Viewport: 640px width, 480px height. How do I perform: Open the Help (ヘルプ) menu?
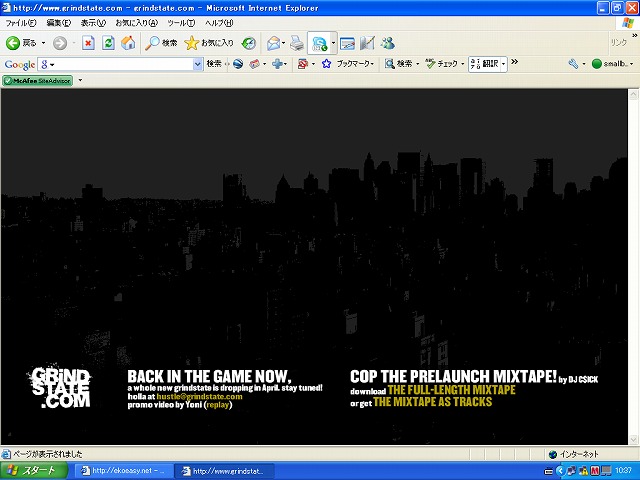click(x=219, y=23)
